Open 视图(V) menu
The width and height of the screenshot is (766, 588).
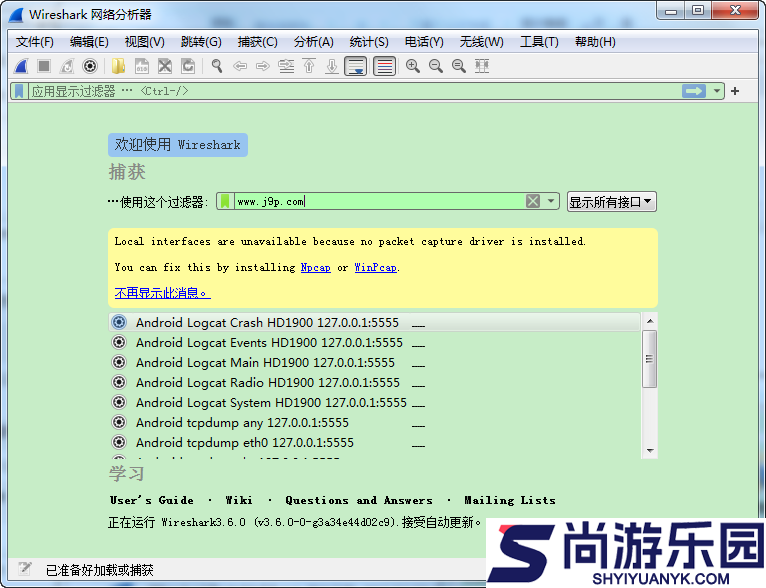point(145,42)
